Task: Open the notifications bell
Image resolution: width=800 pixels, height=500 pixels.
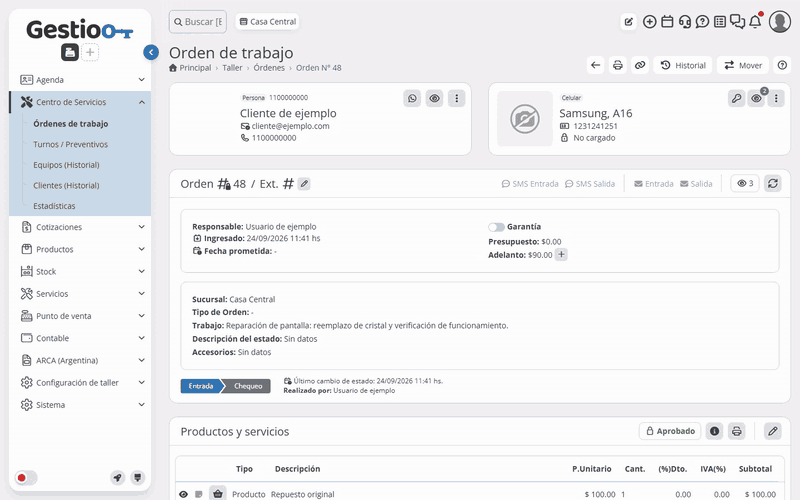Action: pyautogui.click(x=755, y=22)
